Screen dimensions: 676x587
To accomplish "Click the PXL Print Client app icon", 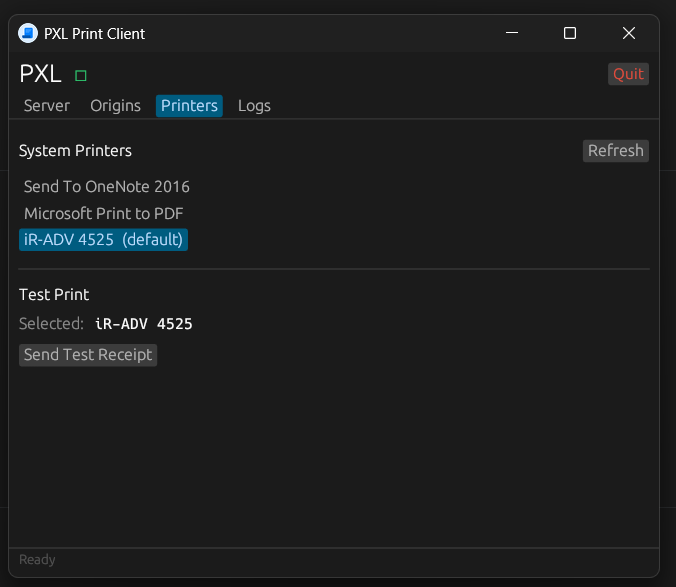I will click(x=28, y=33).
